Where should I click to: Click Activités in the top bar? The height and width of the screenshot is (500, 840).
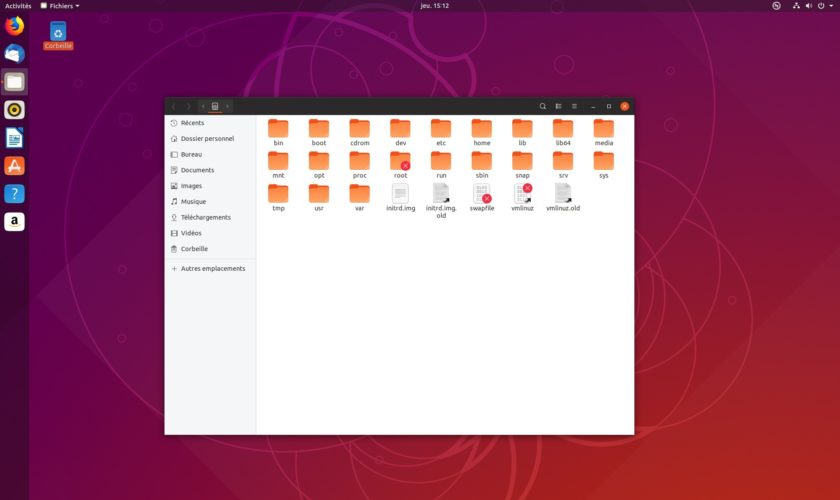pos(18,6)
